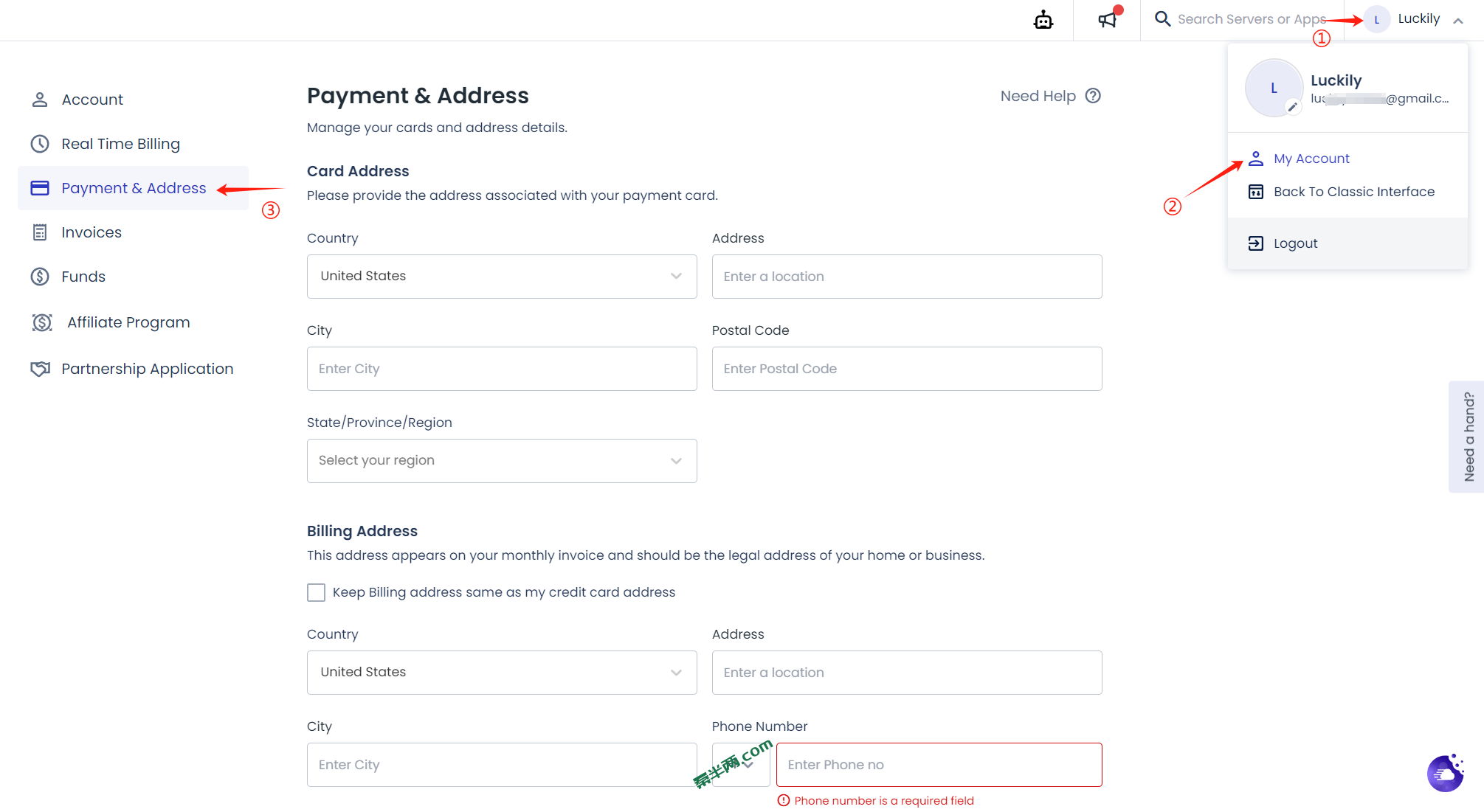Click the gmail email in profile card
The image size is (1484, 812).
point(1380,99)
